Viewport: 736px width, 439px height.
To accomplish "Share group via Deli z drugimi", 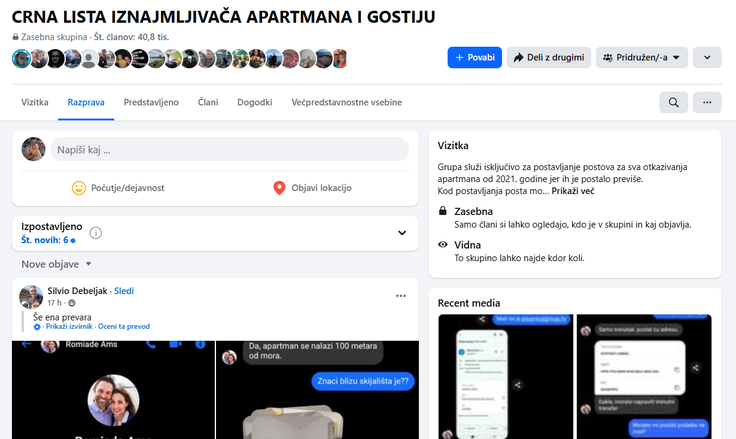I will tap(549, 57).
